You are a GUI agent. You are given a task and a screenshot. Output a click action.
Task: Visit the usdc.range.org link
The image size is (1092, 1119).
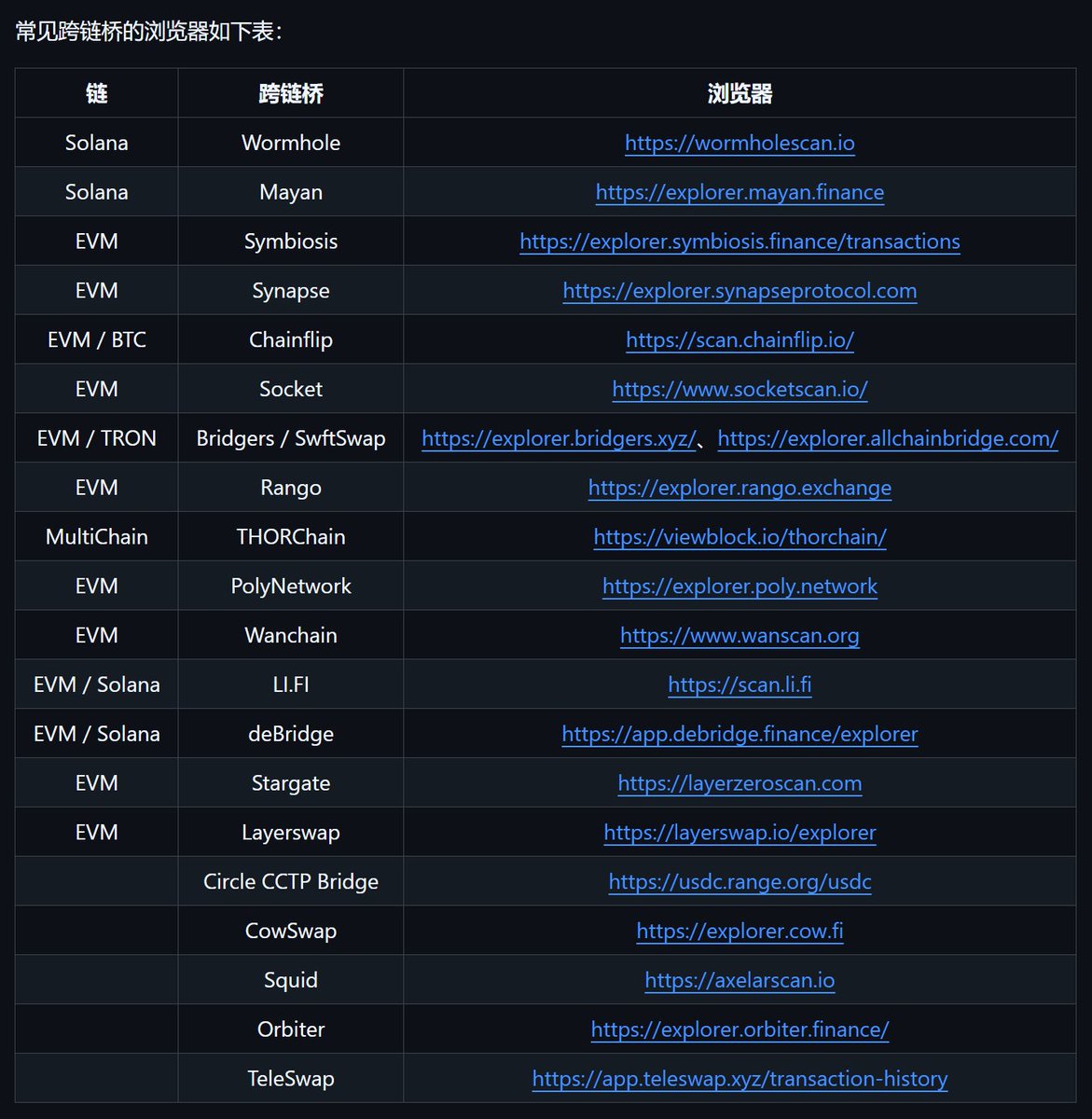[x=740, y=882]
